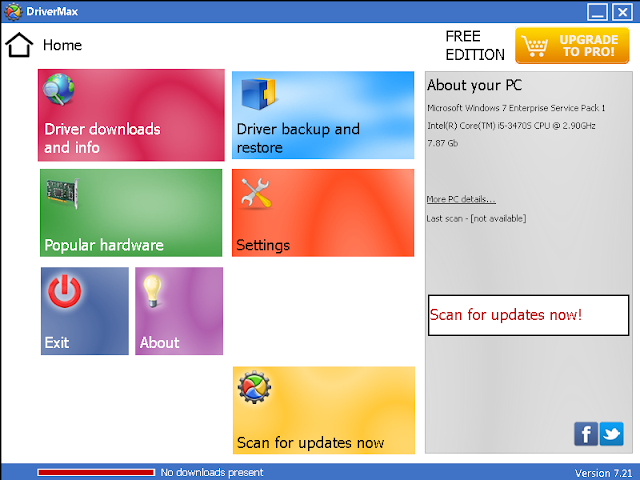
Task: Click the red download progress bar
Action: click(96, 472)
